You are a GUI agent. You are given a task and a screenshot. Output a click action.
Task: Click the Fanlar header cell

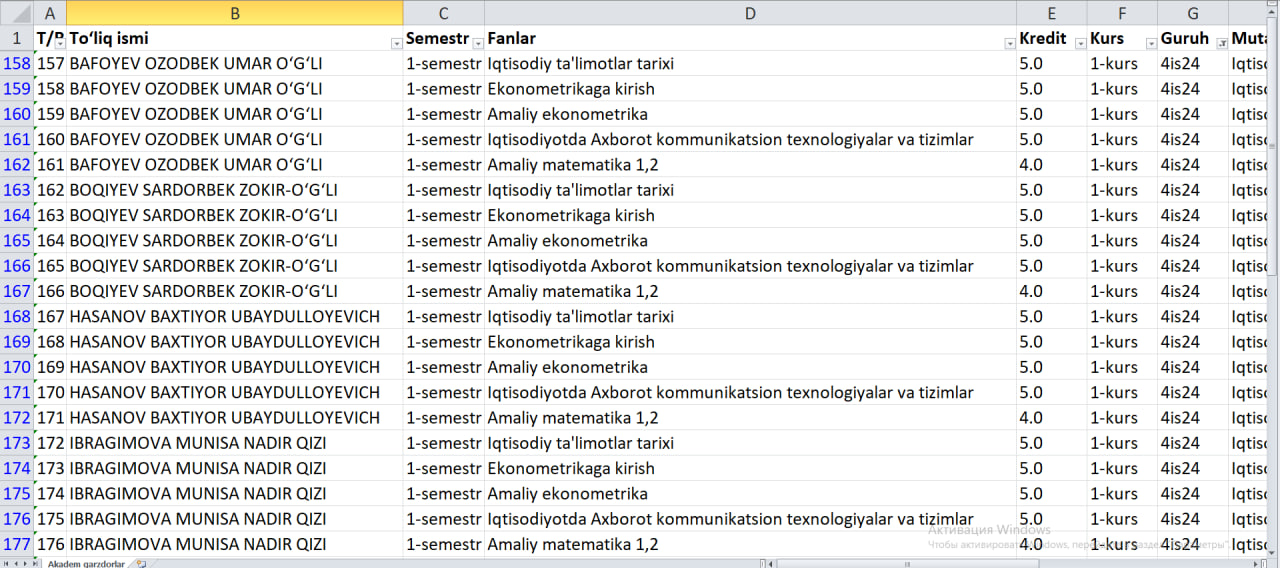point(750,38)
